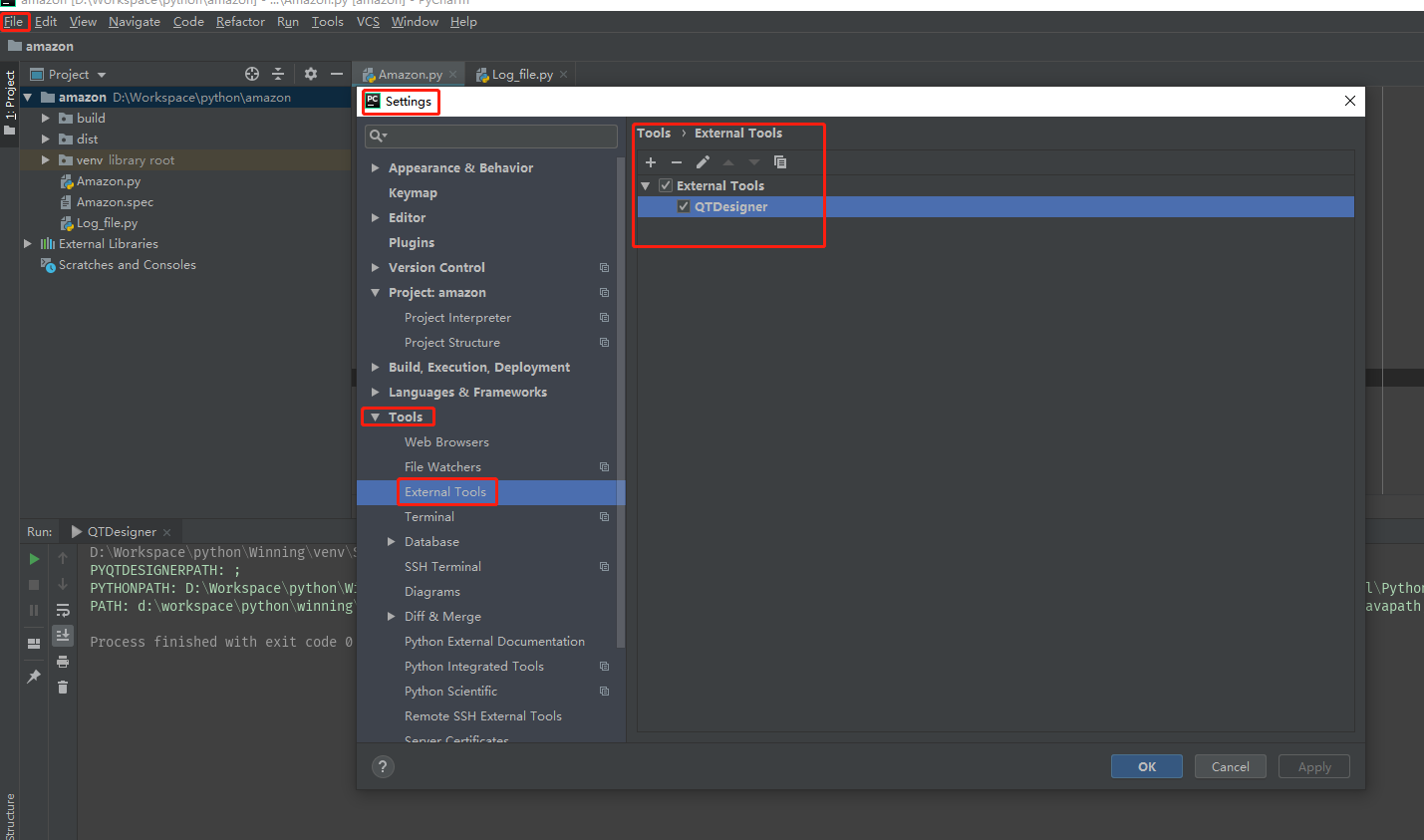Open the File menu

[14, 21]
